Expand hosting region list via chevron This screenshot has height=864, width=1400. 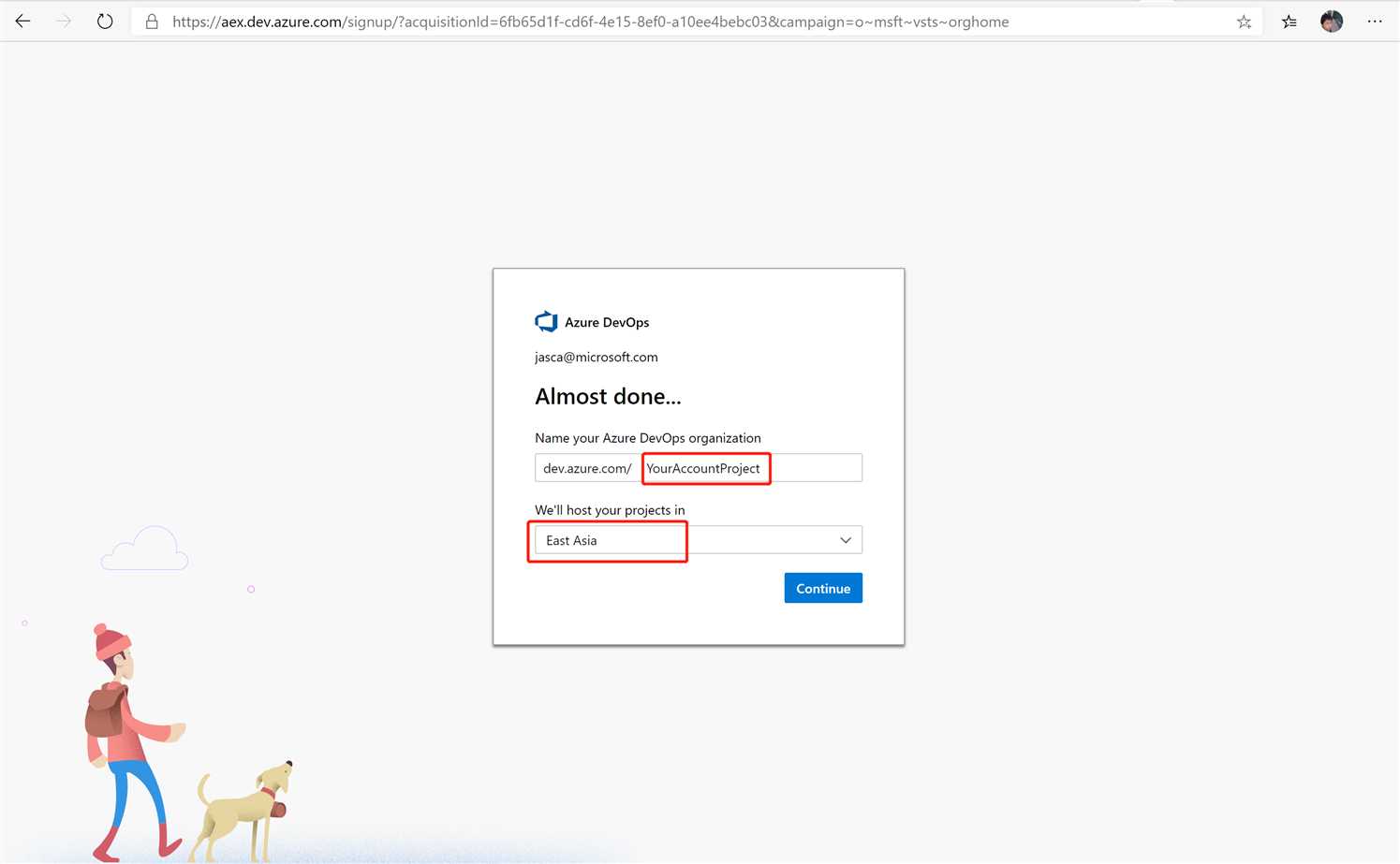pos(846,540)
